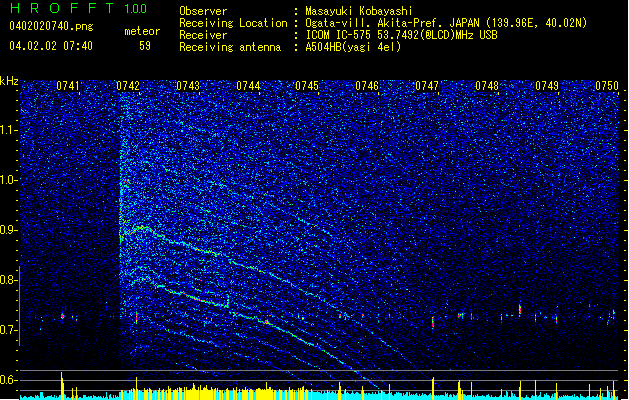
Task: Click the 0747 time marker
Action: point(427,86)
